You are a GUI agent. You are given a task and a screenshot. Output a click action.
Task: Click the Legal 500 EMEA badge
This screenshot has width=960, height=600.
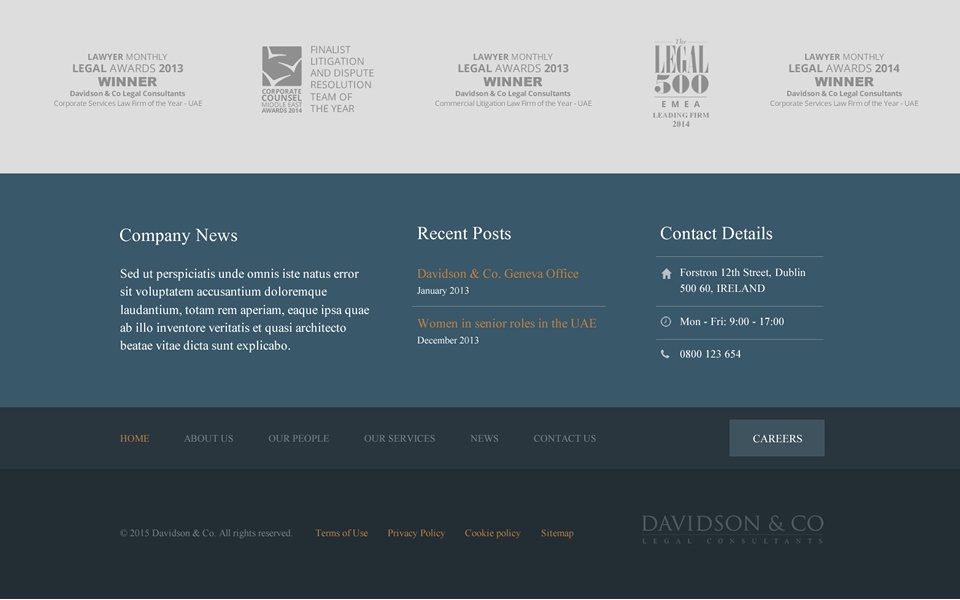click(681, 84)
